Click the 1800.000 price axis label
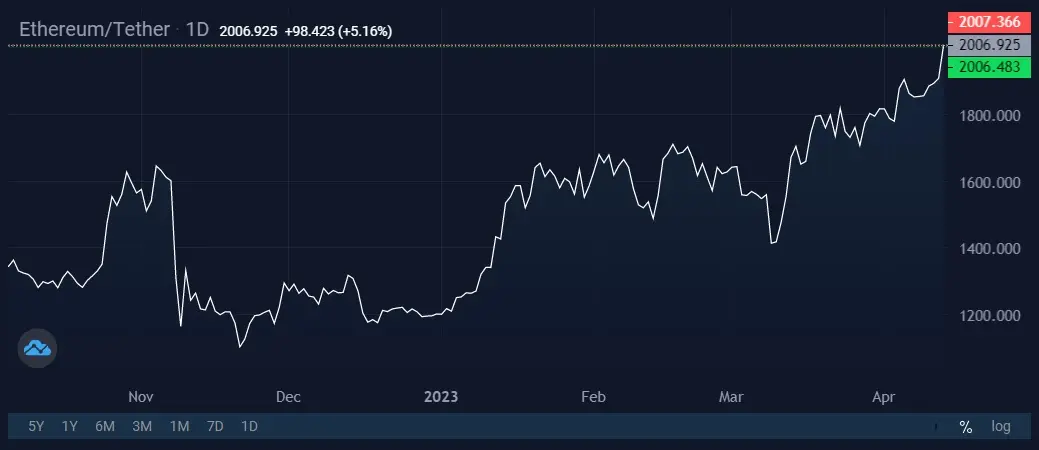The width and height of the screenshot is (1039, 450). (x=989, y=117)
